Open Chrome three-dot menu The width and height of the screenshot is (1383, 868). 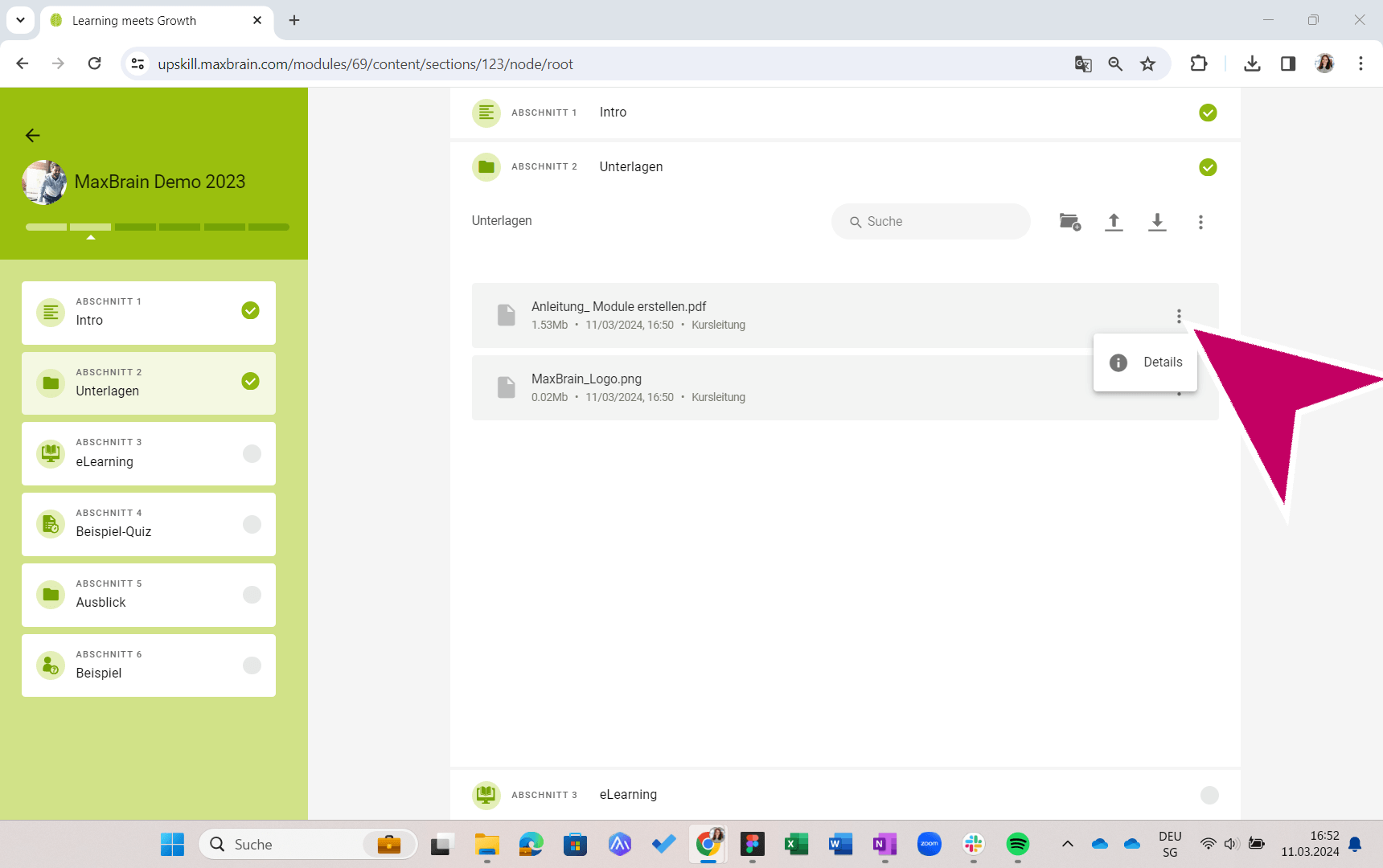click(1360, 63)
